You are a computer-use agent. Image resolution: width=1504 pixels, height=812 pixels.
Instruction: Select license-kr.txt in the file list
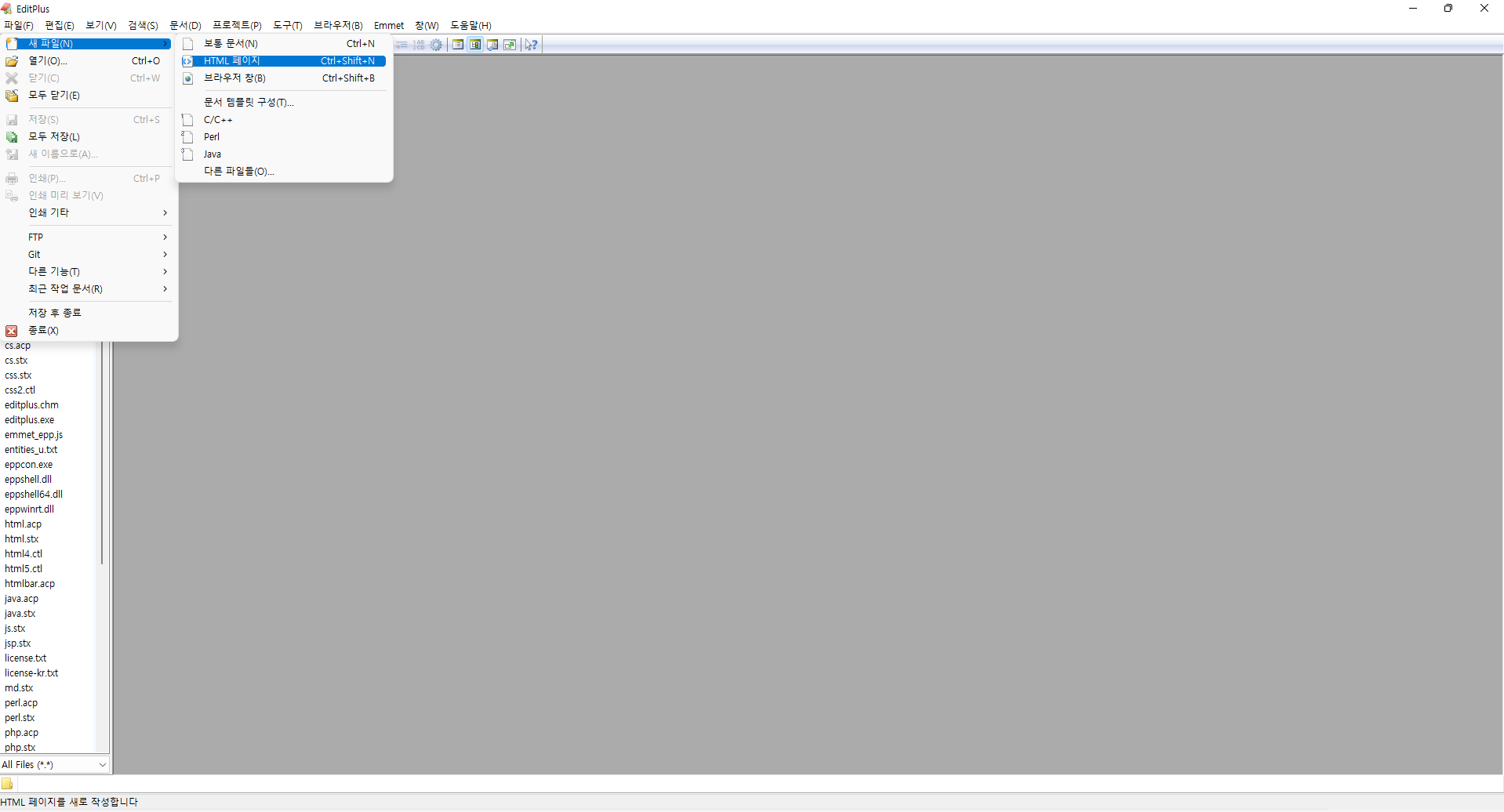(x=31, y=673)
